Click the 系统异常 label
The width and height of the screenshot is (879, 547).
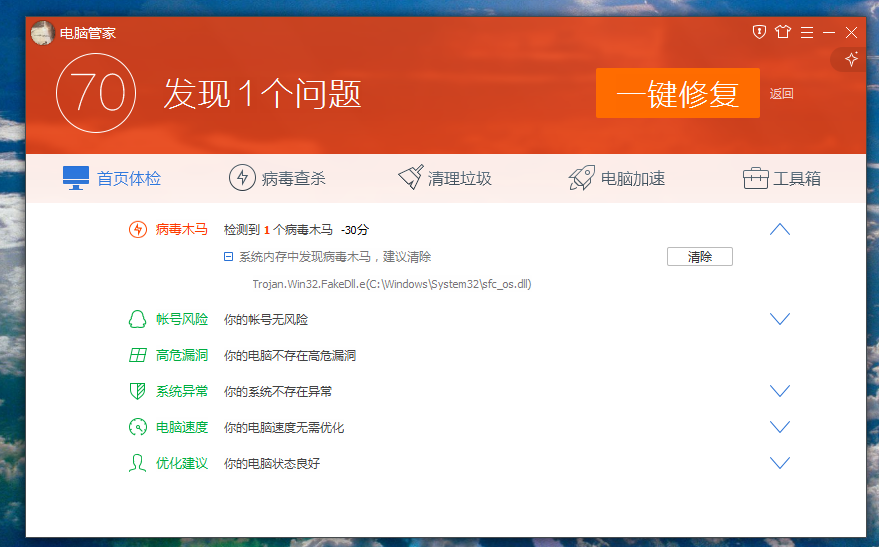tap(182, 391)
